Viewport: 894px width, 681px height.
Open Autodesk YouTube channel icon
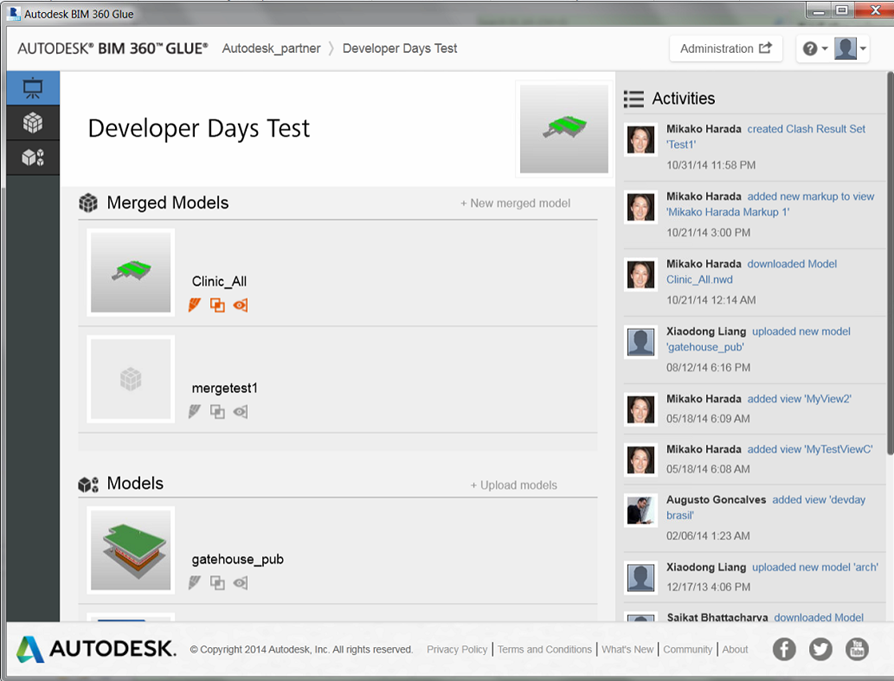point(857,649)
